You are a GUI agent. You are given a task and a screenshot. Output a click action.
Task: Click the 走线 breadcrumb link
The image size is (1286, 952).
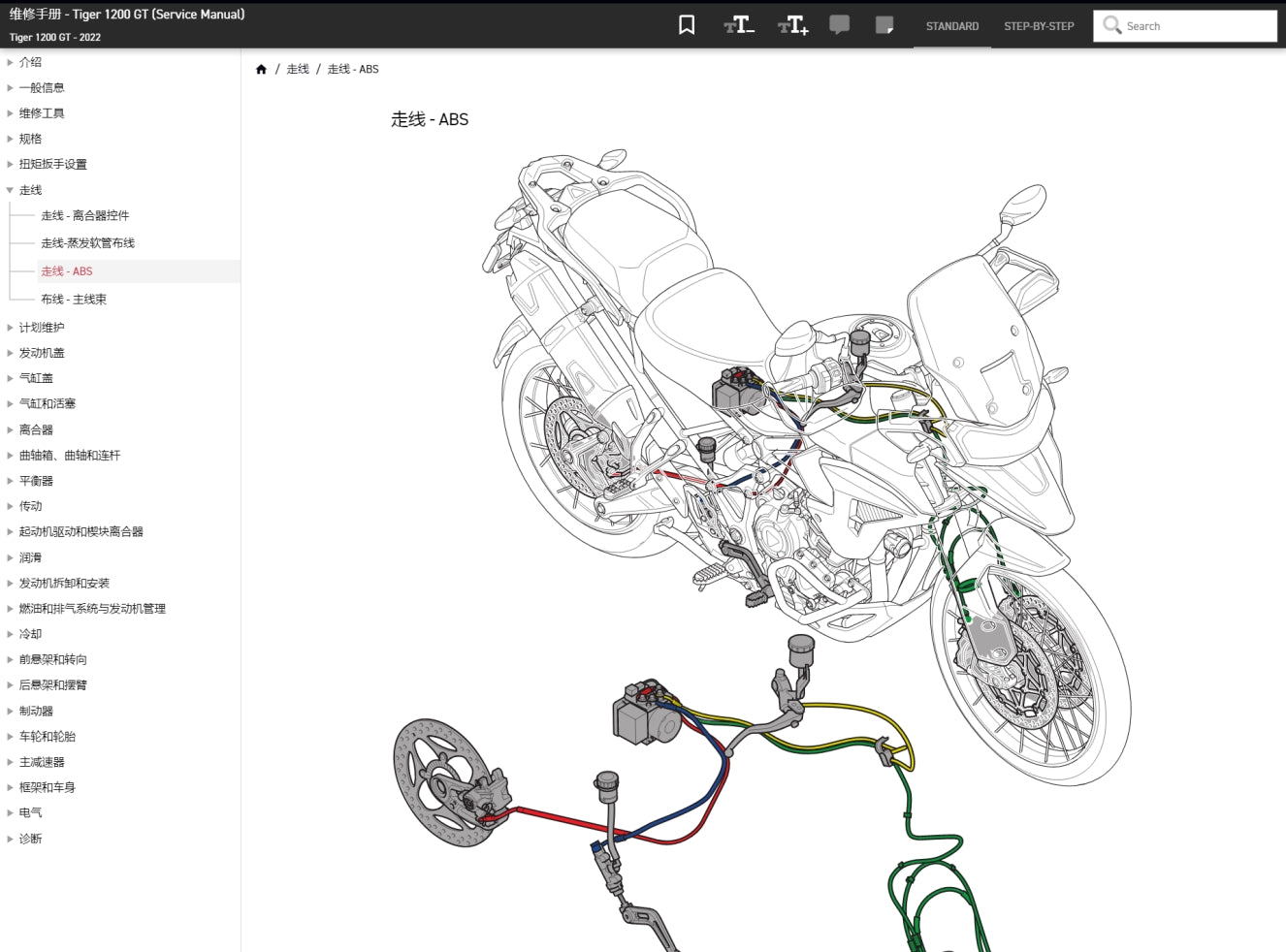point(297,69)
